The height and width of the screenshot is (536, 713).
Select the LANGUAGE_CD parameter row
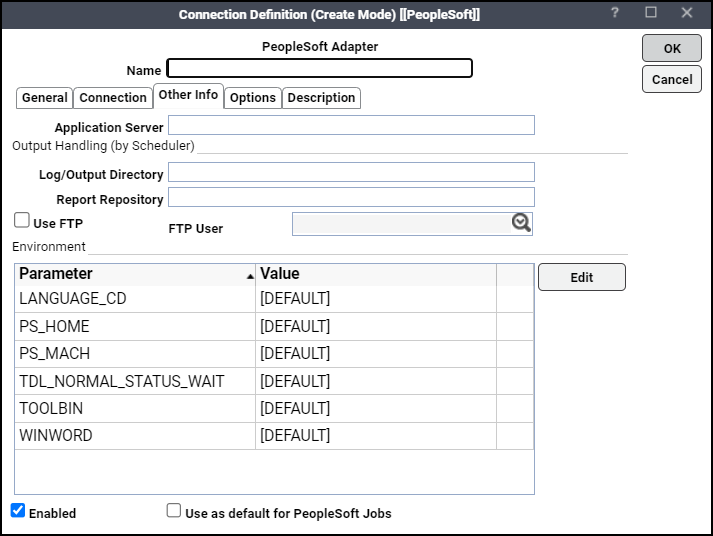click(x=274, y=299)
